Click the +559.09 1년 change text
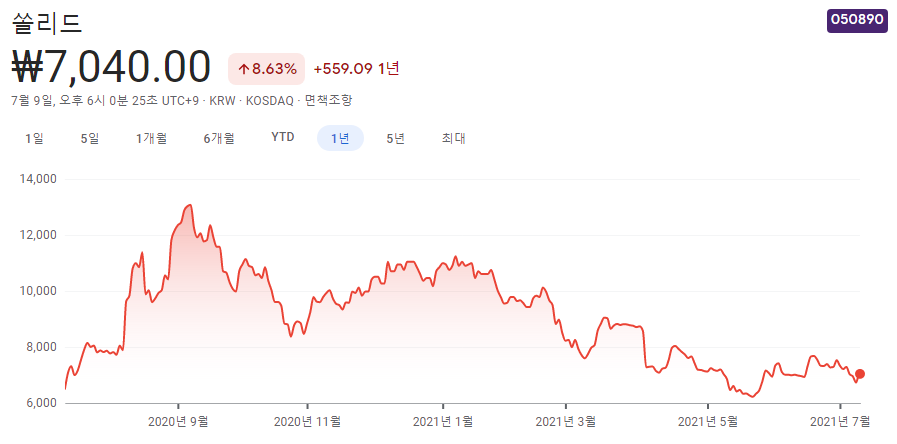The height and width of the screenshot is (444, 897). pos(356,69)
